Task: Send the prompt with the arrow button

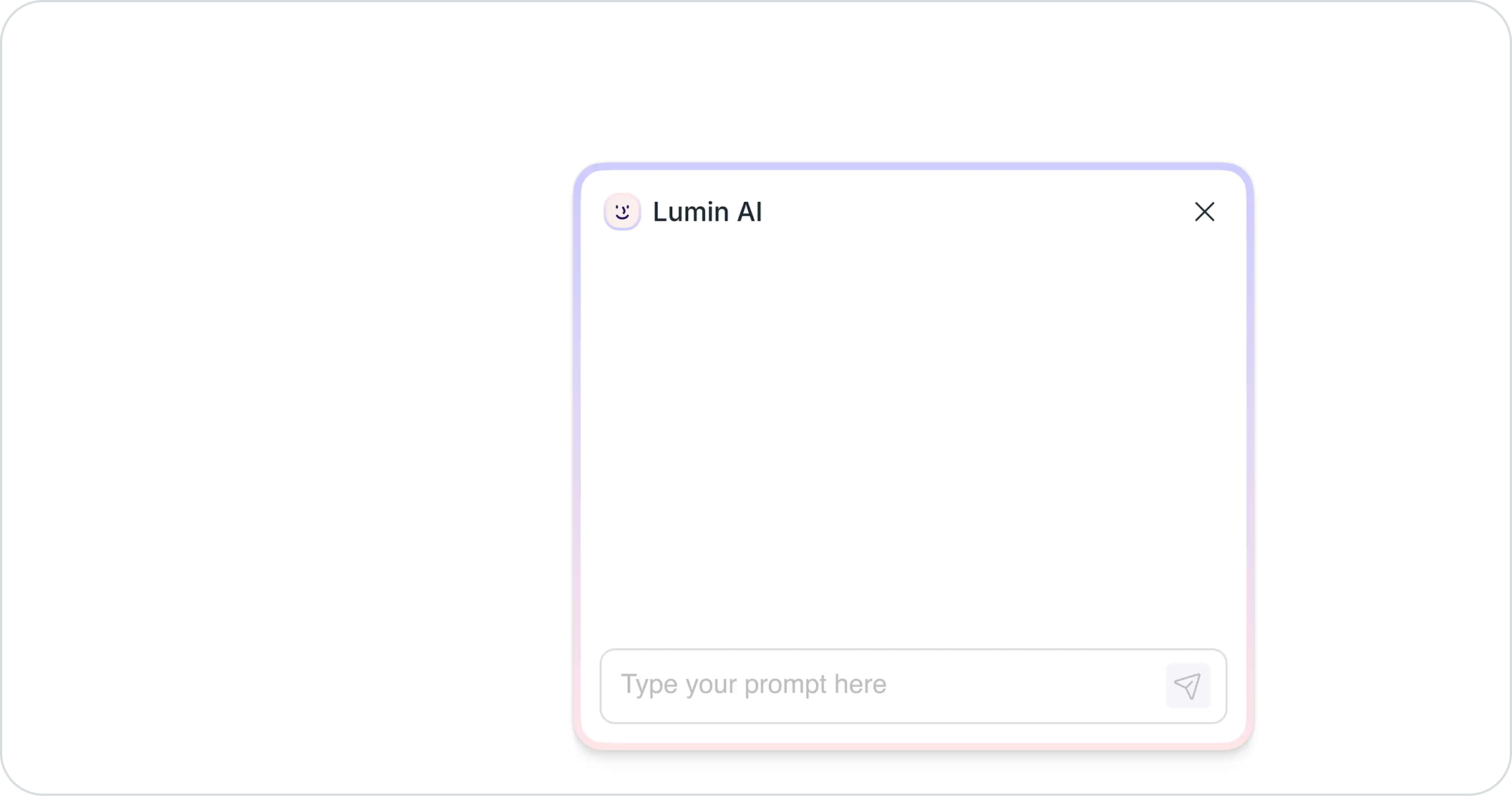Action: pyautogui.click(x=1188, y=686)
